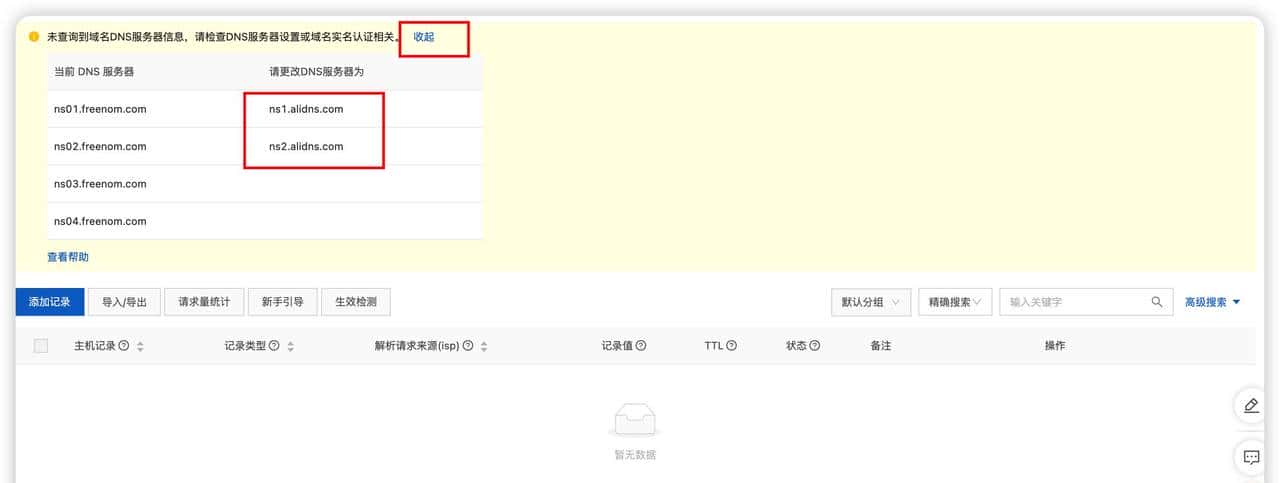Click the 请更改DNS服务器为 column header
1280x483 pixels.
(x=318, y=72)
